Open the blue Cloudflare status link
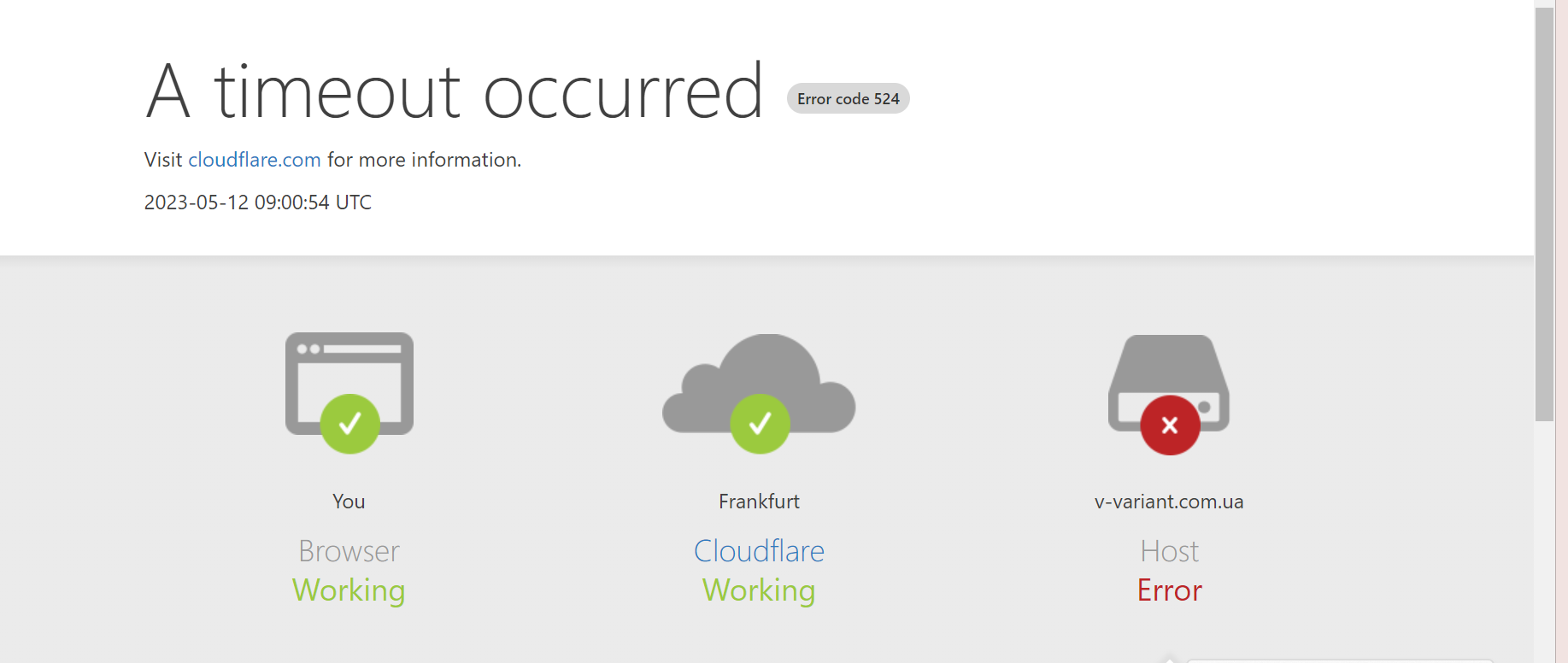This screenshot has width=1568, height=663. coord(759,551)
